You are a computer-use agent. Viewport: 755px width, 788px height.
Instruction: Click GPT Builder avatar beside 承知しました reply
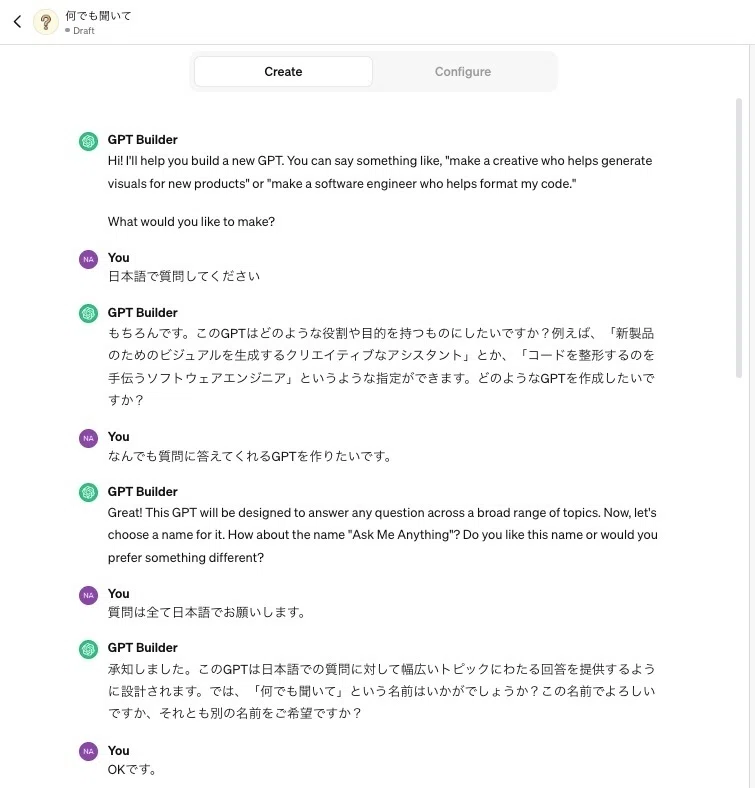coord(88,649)
